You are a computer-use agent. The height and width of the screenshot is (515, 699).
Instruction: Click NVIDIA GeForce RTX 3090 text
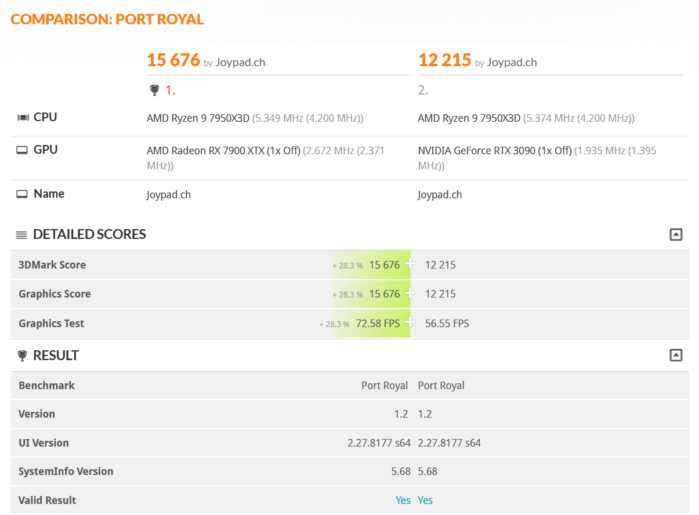[x=494, y=151]
